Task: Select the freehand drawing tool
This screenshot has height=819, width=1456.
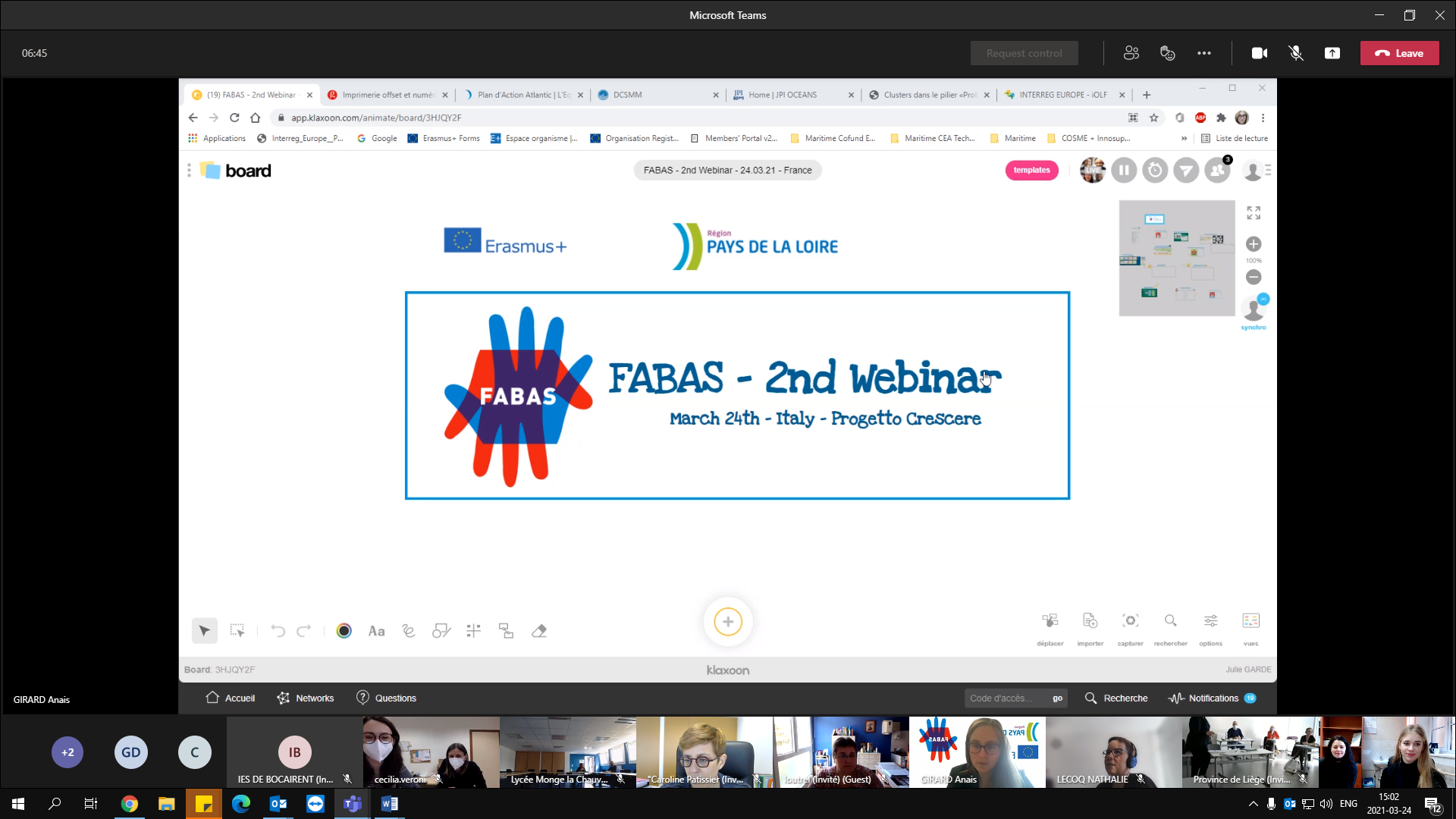Action: pos(409,631)
